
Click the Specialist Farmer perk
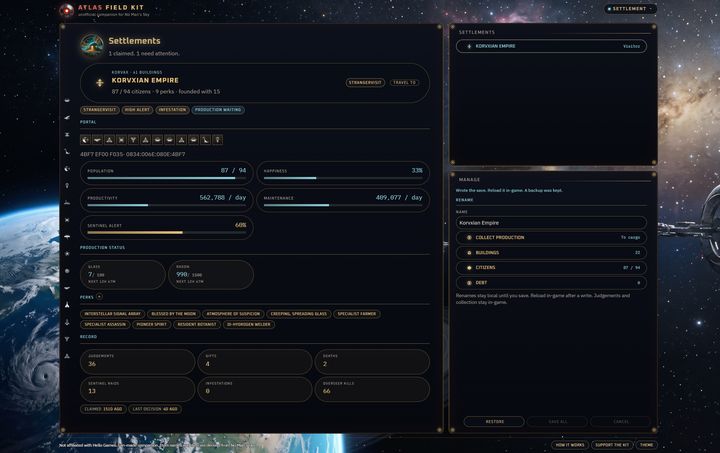pos(357,314)
